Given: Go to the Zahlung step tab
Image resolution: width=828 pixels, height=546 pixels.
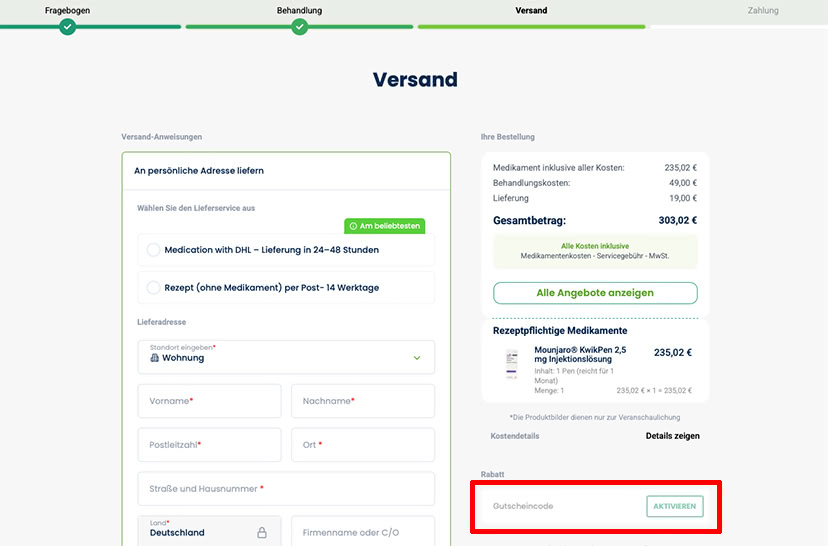Looking at the screenshot, I should pyautogui.click(x=763, y=10).
